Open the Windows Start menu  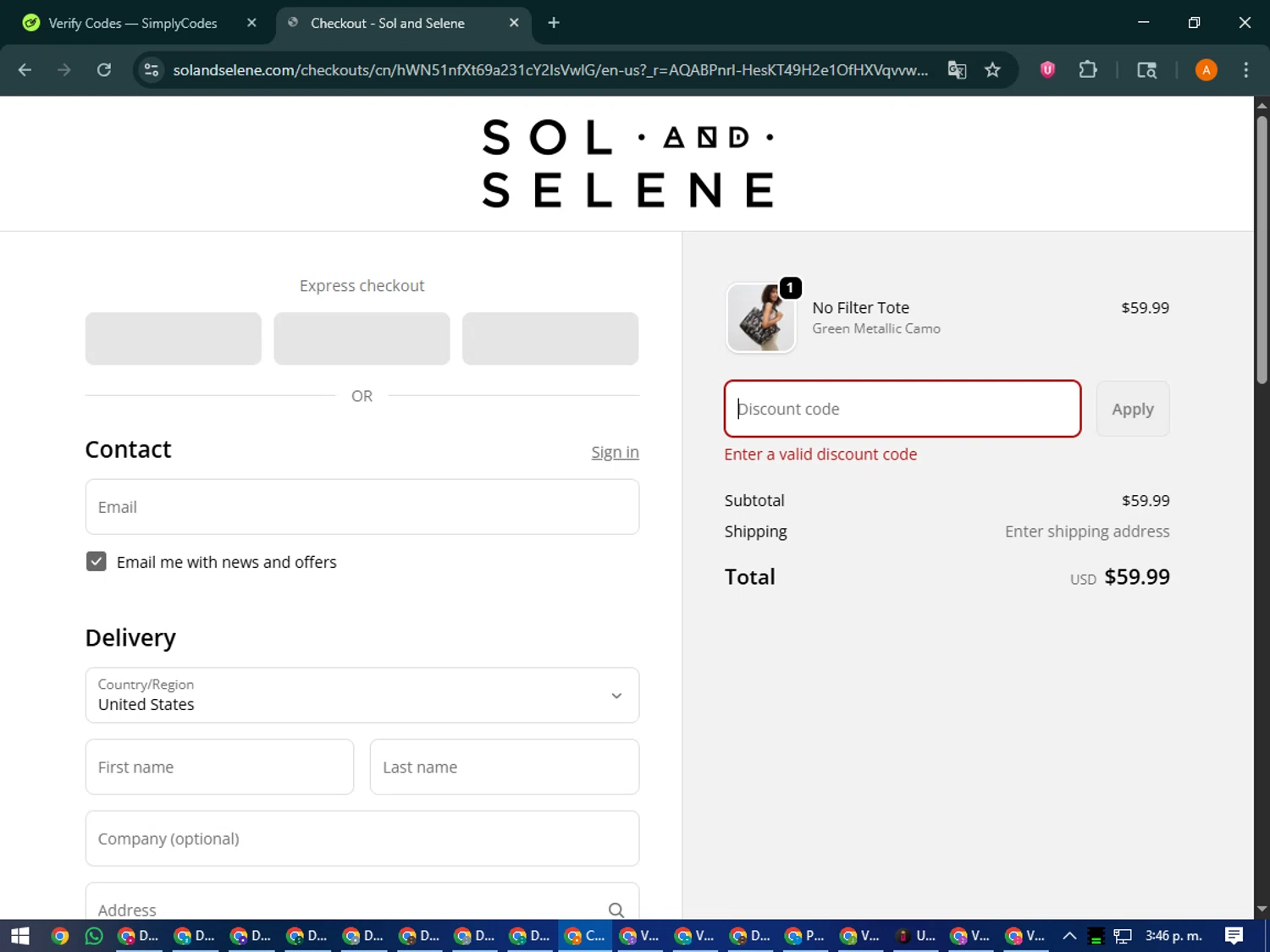pyautogui.click(x=19, y=935)
